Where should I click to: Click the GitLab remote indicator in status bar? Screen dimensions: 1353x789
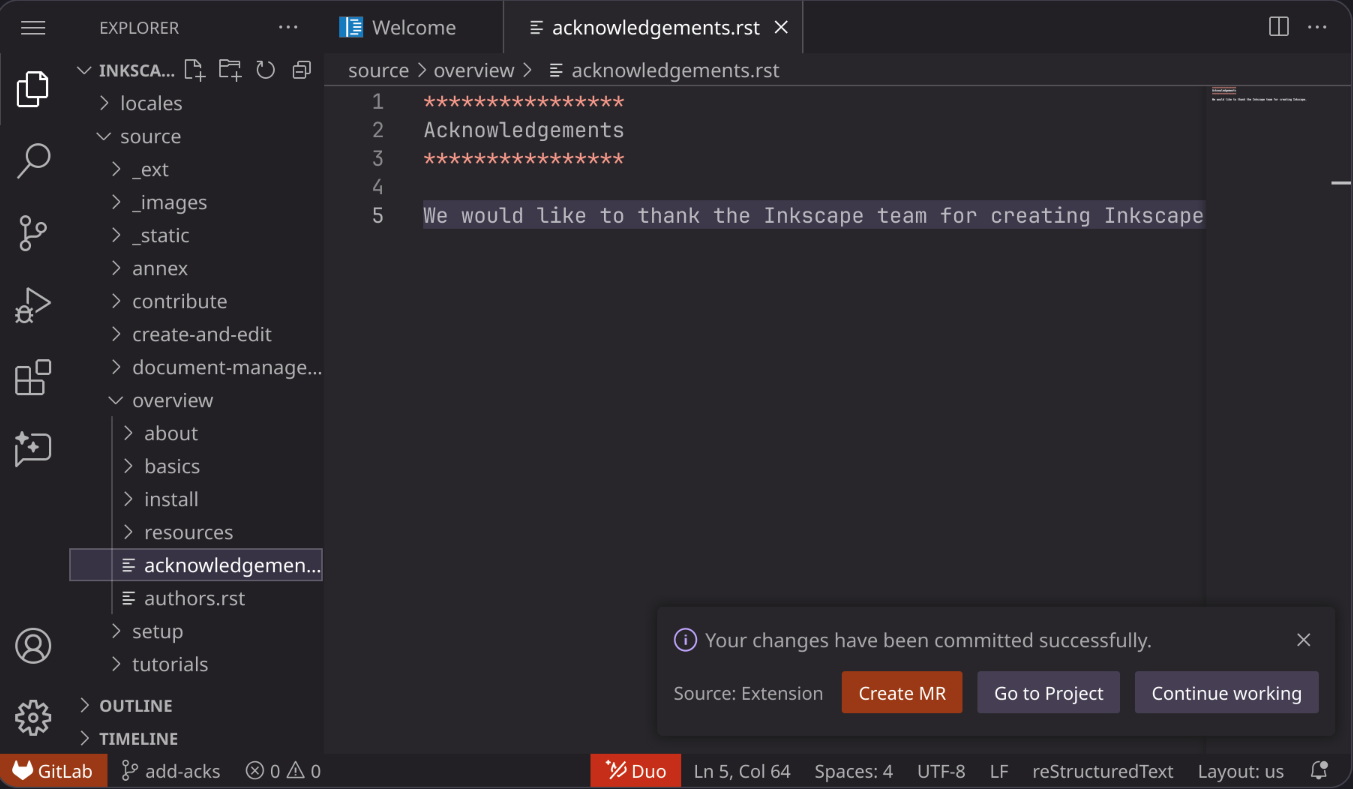pos(54,771)
